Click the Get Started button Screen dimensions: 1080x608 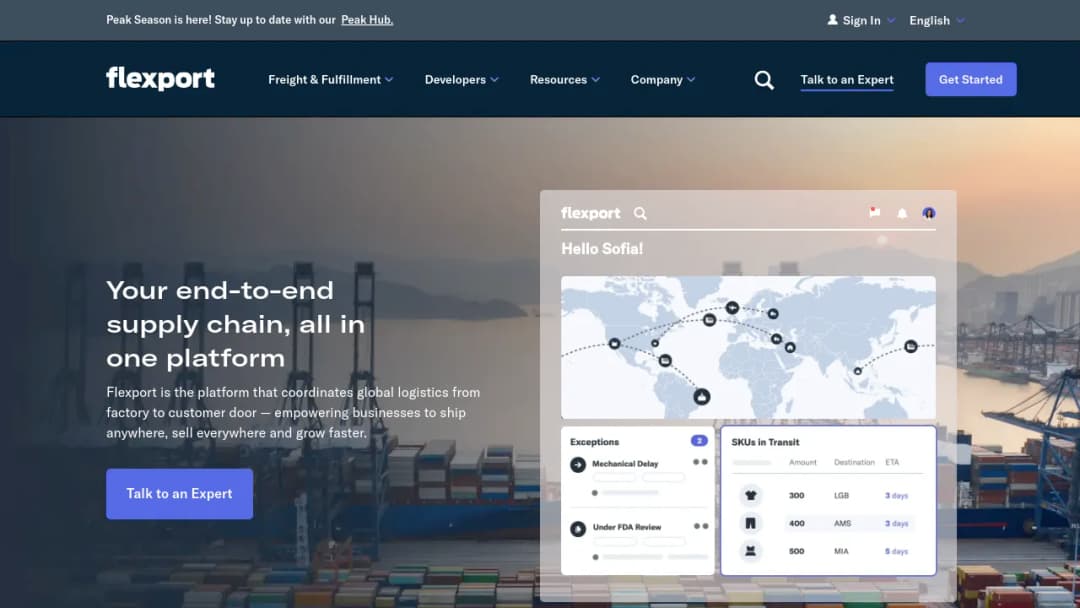(970, 79)
